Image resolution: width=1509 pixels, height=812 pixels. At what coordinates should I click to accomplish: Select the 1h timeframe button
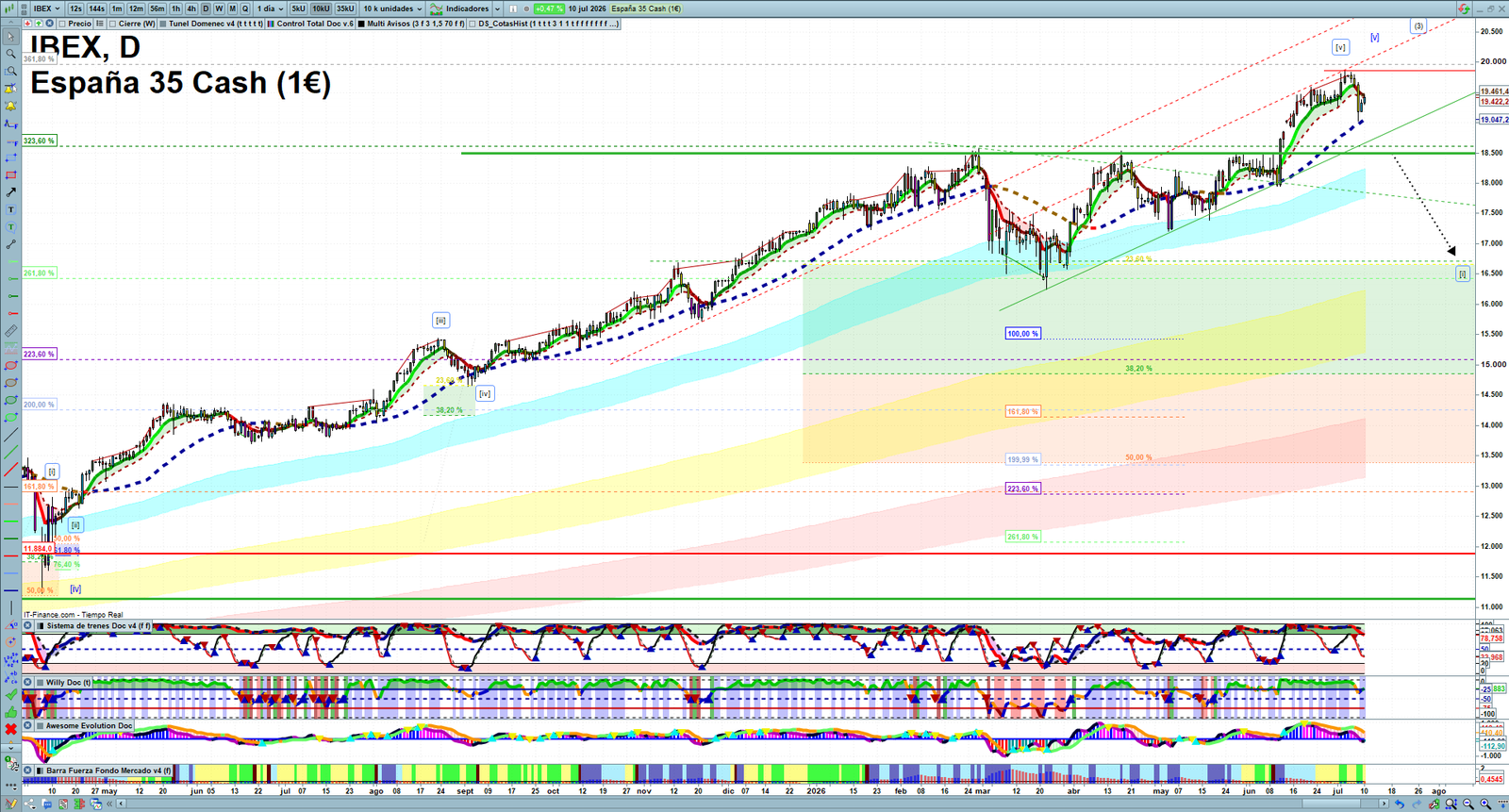[175, 8]
